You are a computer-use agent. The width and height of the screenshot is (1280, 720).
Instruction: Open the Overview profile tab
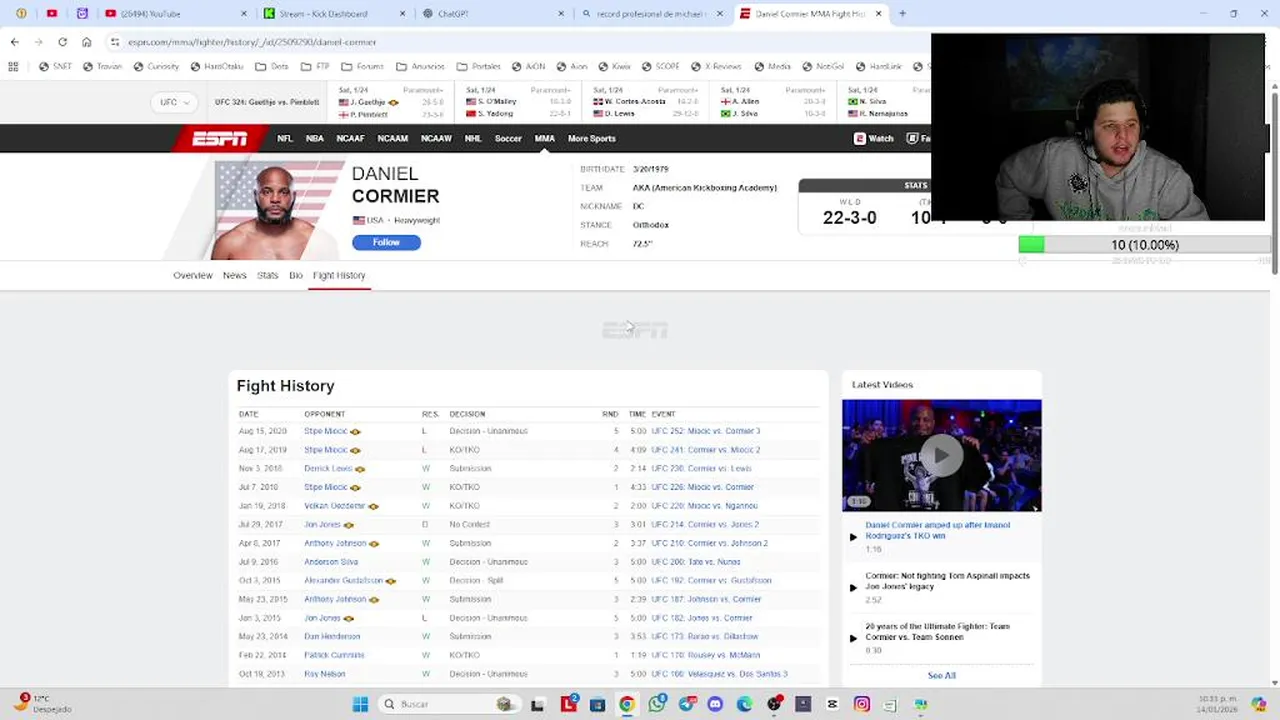point(193,275)
